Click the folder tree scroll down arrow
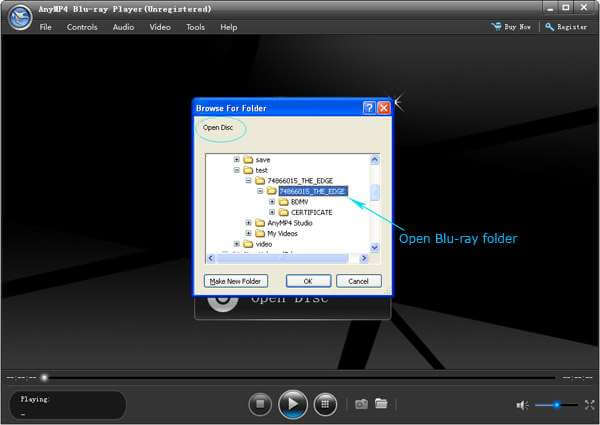Image resolution: width=600 pixels, height=425 pixels. coord(375,248)
